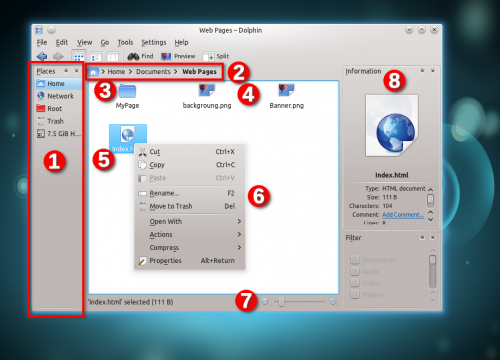Screen dimensions: 500x360
Task: Click the zoom in icon in status bar
Action: (x=333, y=302)
